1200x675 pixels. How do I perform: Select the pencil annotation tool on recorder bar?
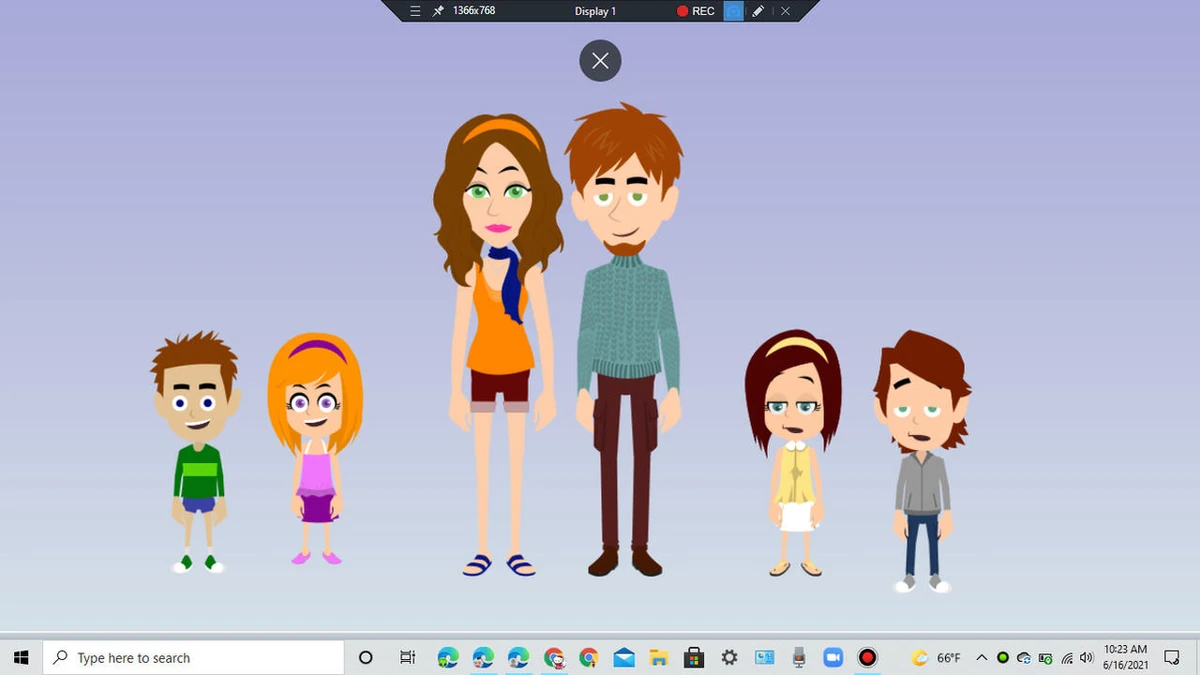[x=757, y=11]
